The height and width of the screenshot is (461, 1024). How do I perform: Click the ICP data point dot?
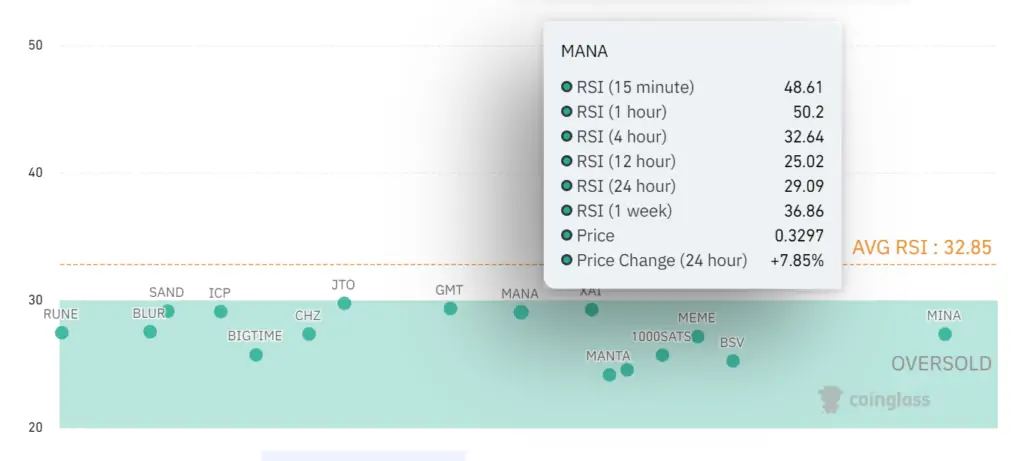point(220,311)
